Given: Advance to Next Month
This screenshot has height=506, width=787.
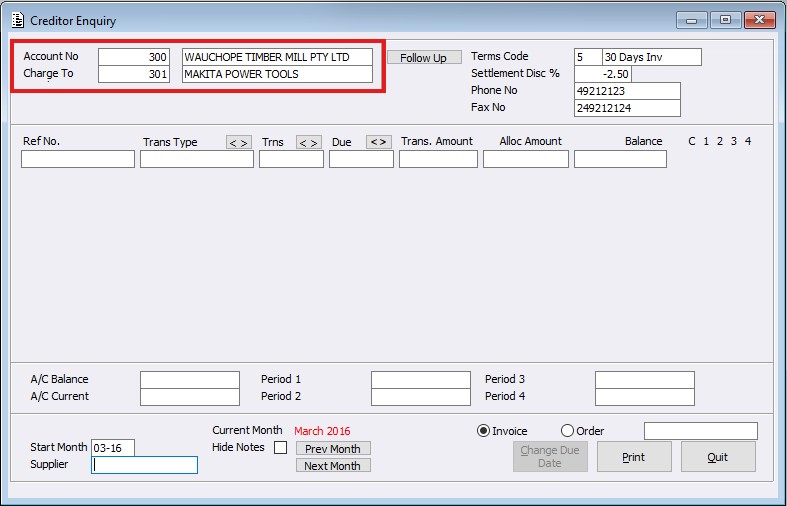Looking at the screenshot, I should coord(333,466).
